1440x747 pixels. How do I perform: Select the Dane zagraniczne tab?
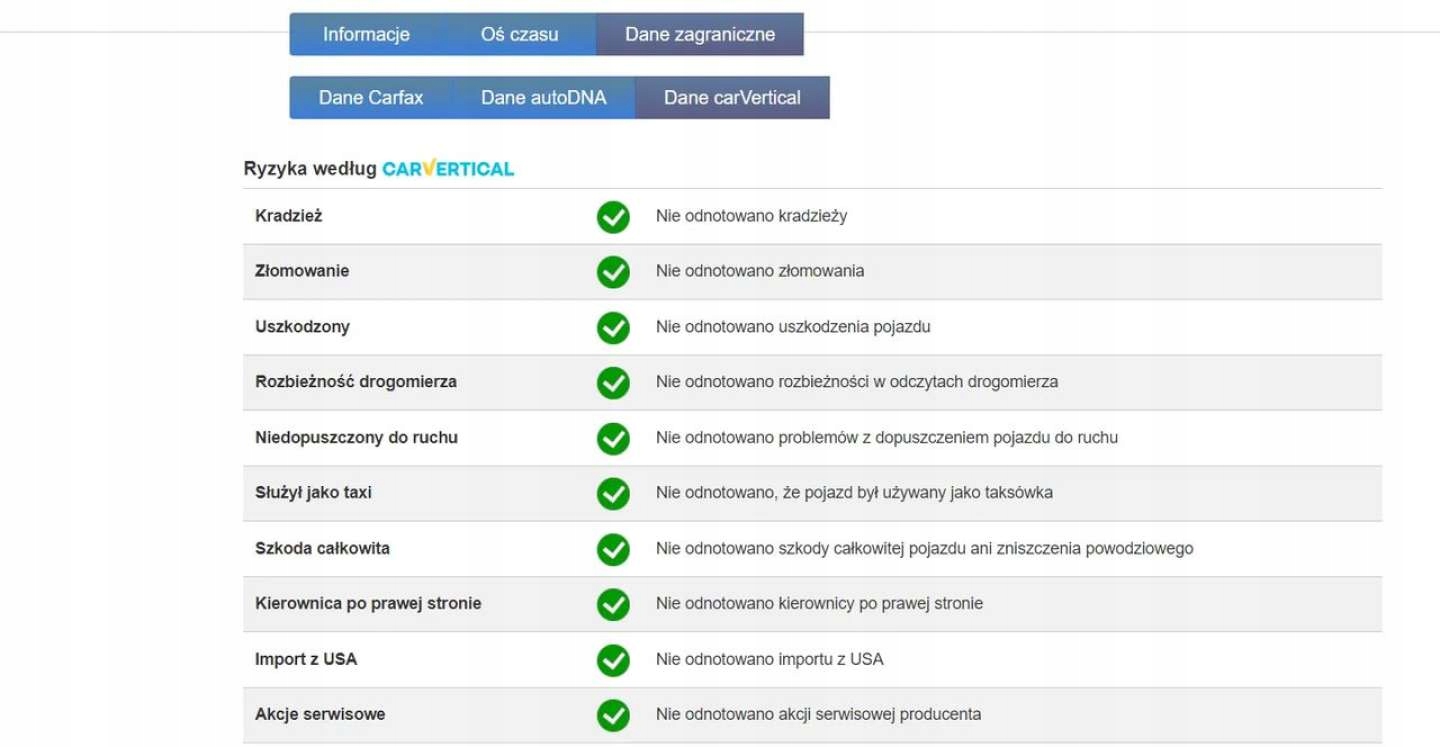click(700, 34)
